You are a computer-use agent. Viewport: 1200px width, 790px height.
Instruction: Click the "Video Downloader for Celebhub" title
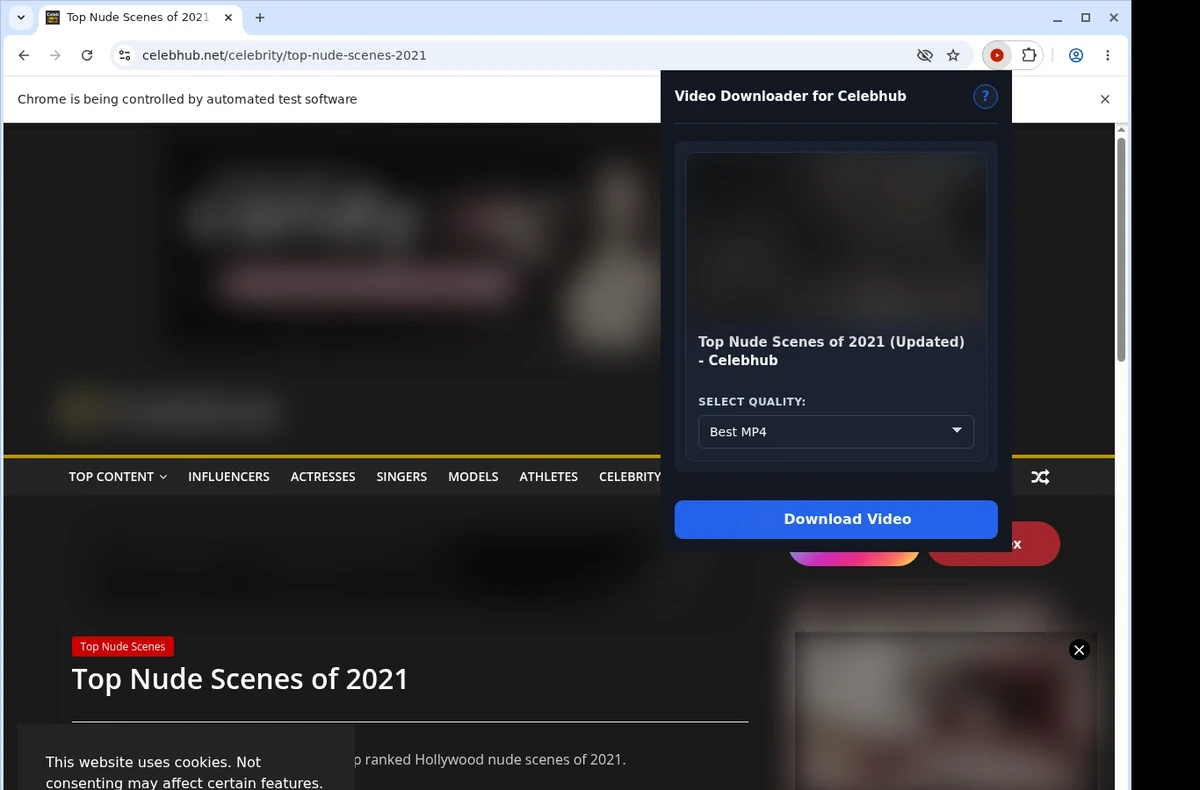[x=790, y=96]
